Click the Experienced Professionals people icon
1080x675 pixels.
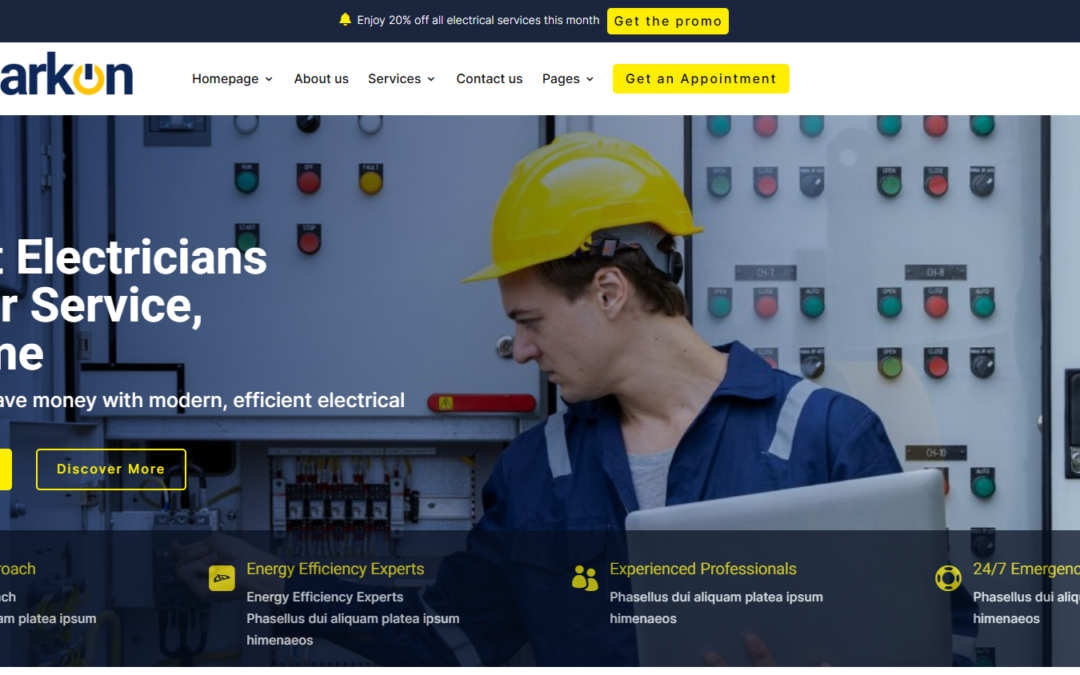[585, 578]
